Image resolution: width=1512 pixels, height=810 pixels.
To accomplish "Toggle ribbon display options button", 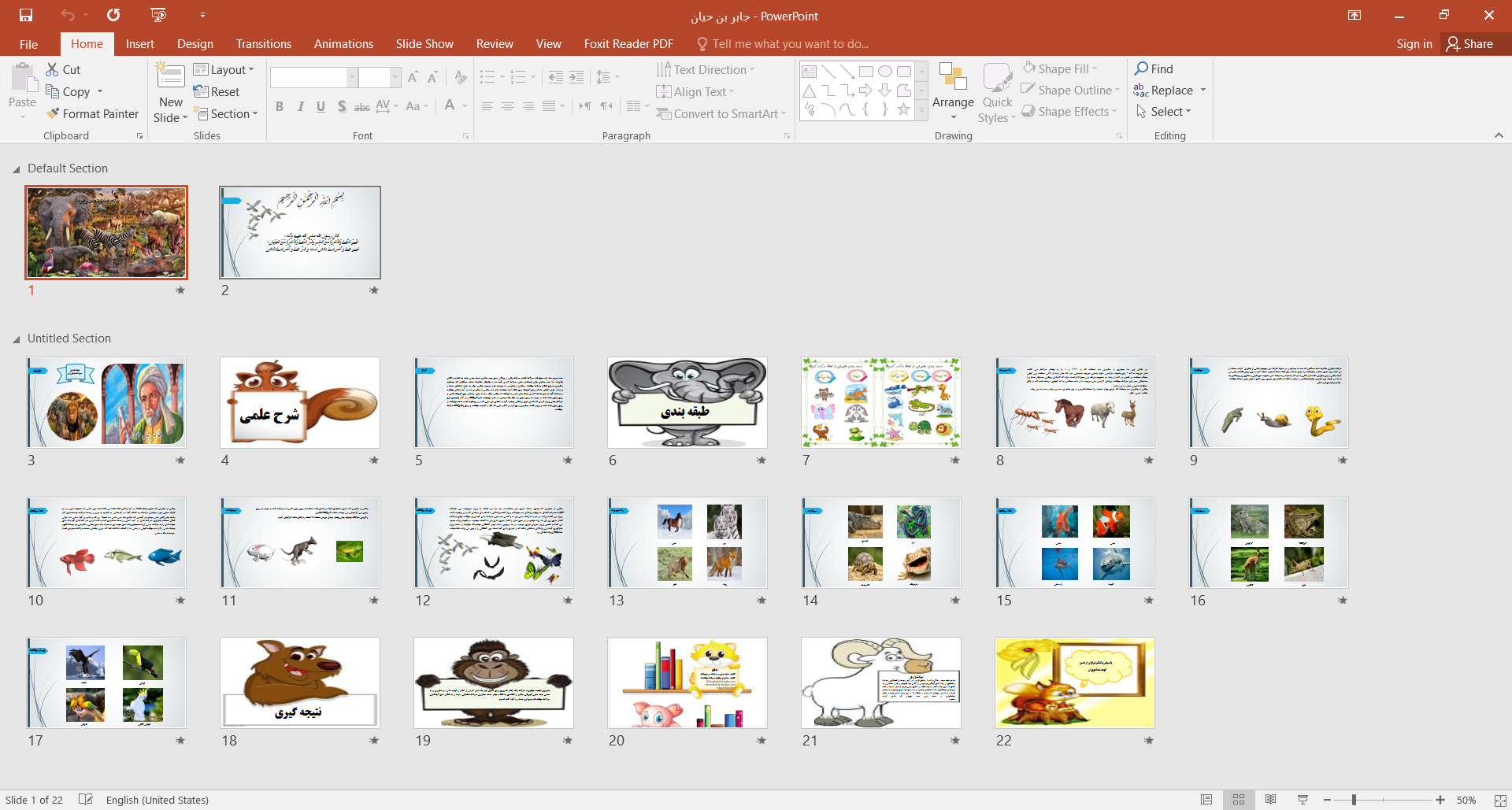I will click(x=1354, y=15).
